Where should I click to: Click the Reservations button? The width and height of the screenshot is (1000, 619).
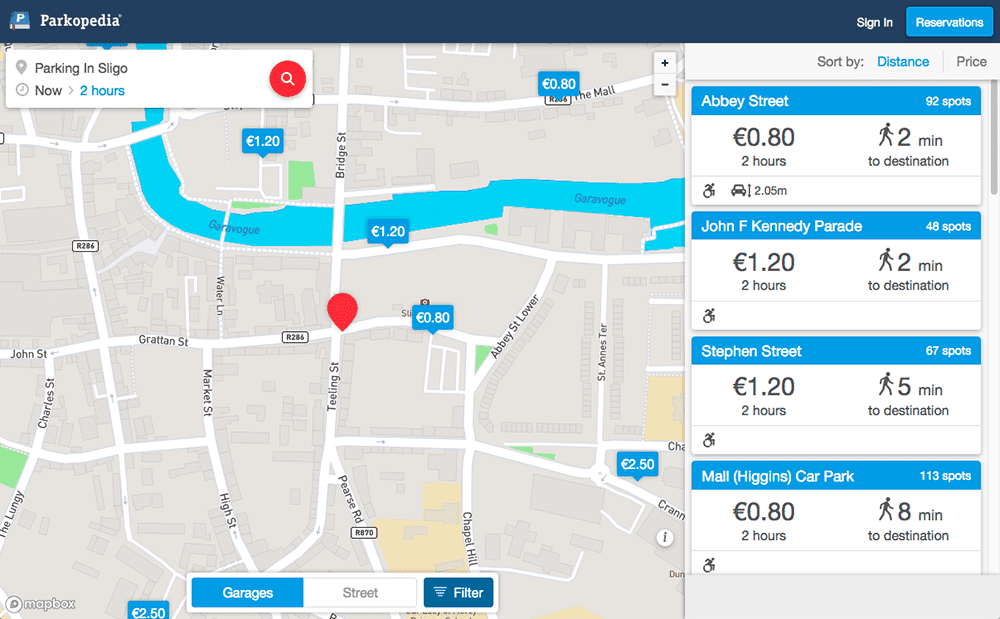(948, 21)
